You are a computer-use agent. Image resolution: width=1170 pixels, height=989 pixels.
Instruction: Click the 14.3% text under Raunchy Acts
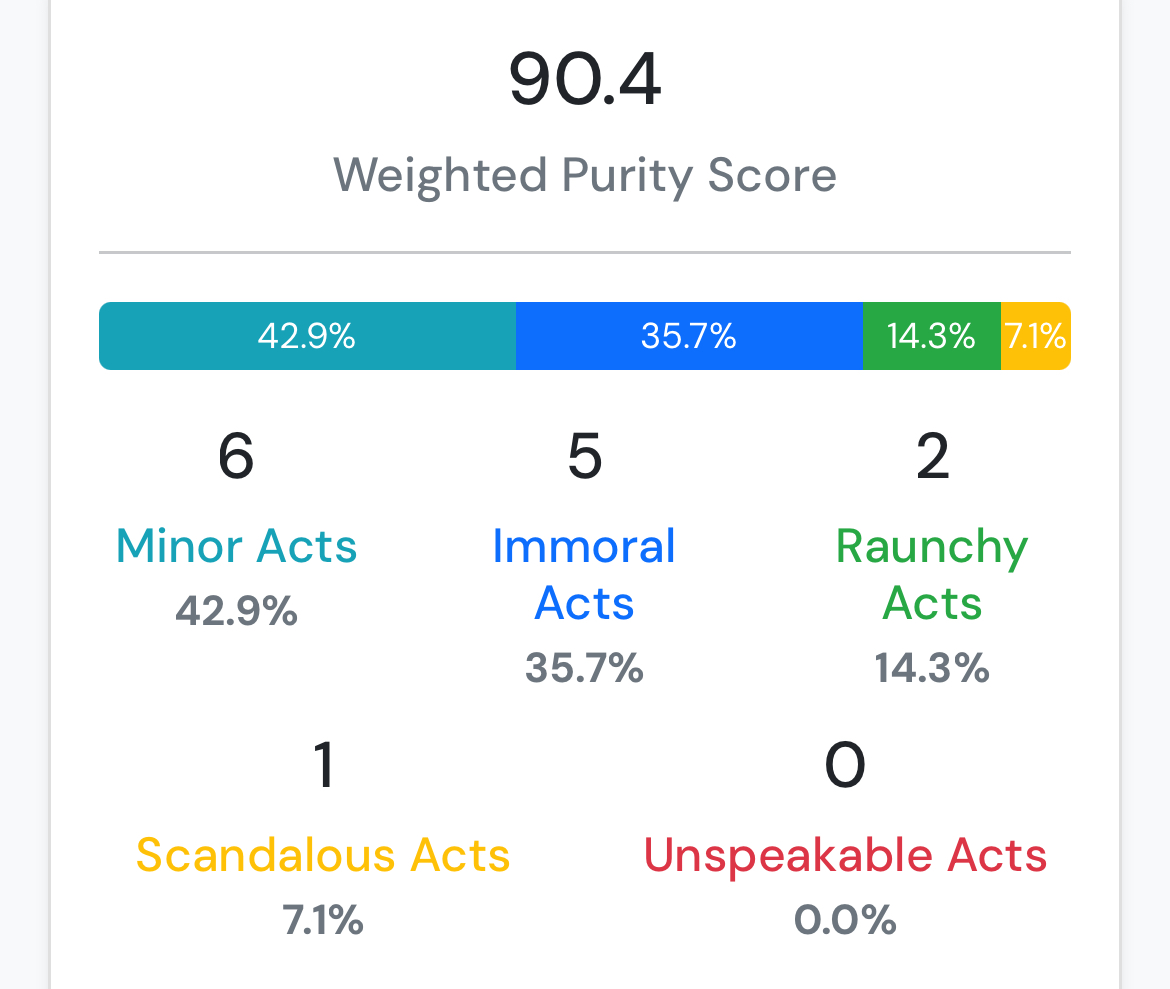click(x=932, y=668)
